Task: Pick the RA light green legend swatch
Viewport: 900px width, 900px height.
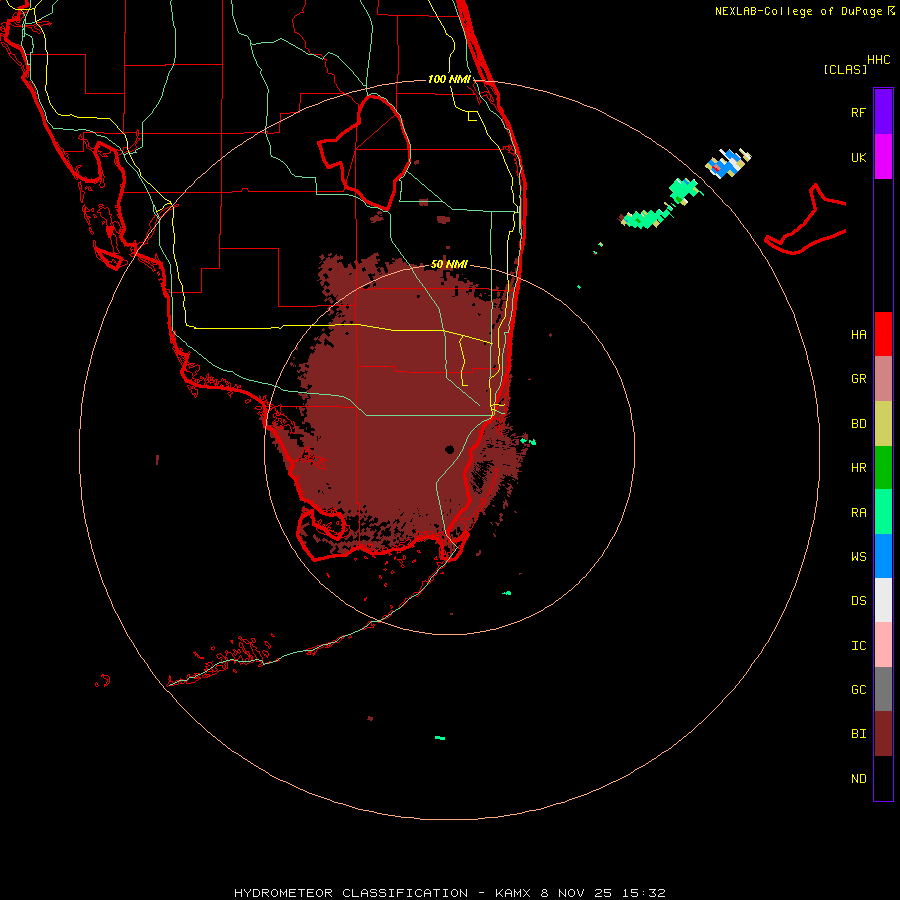Action: [x=883, y=512]
